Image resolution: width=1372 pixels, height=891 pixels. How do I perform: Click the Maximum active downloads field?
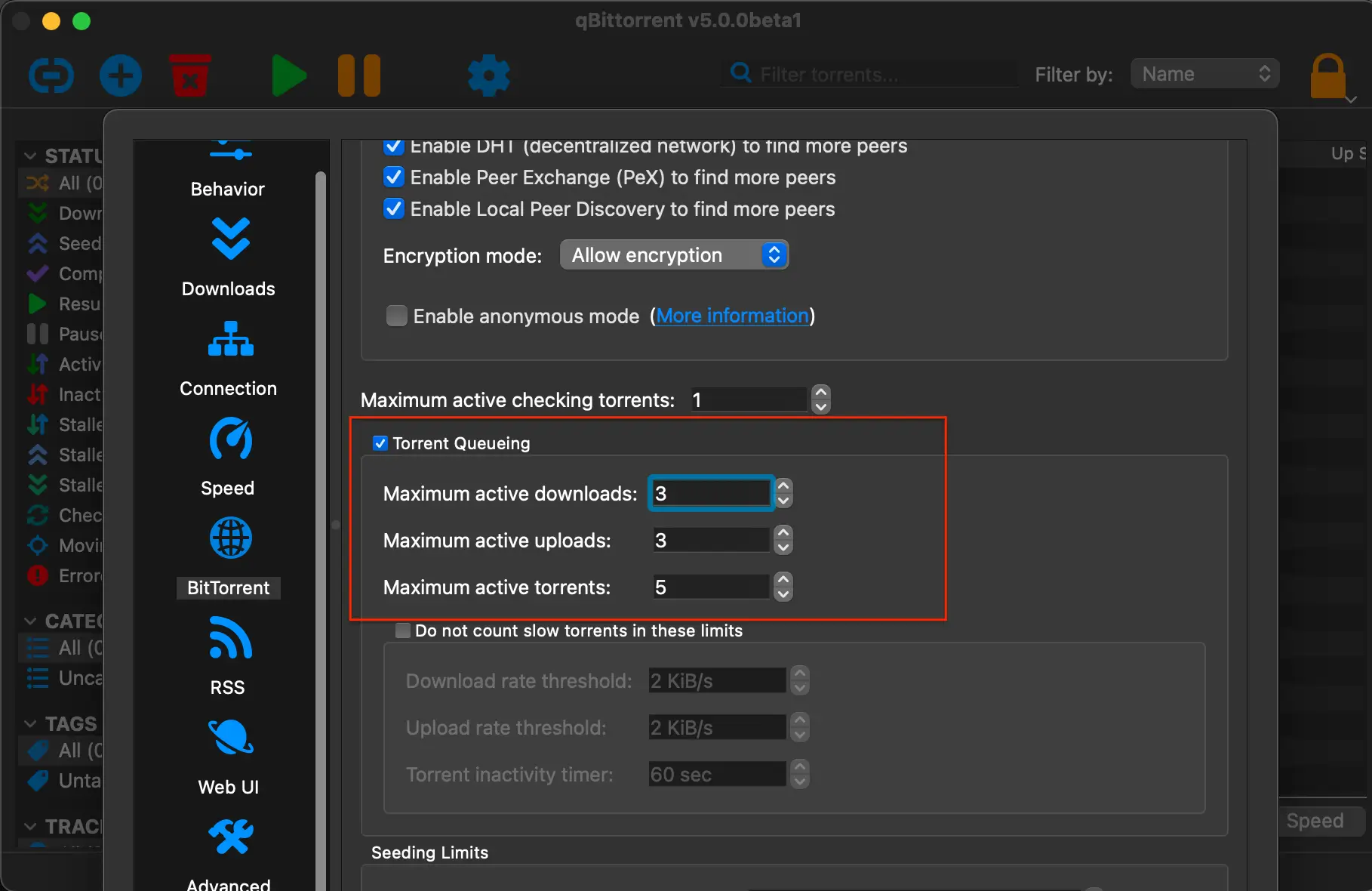point(711,494)
